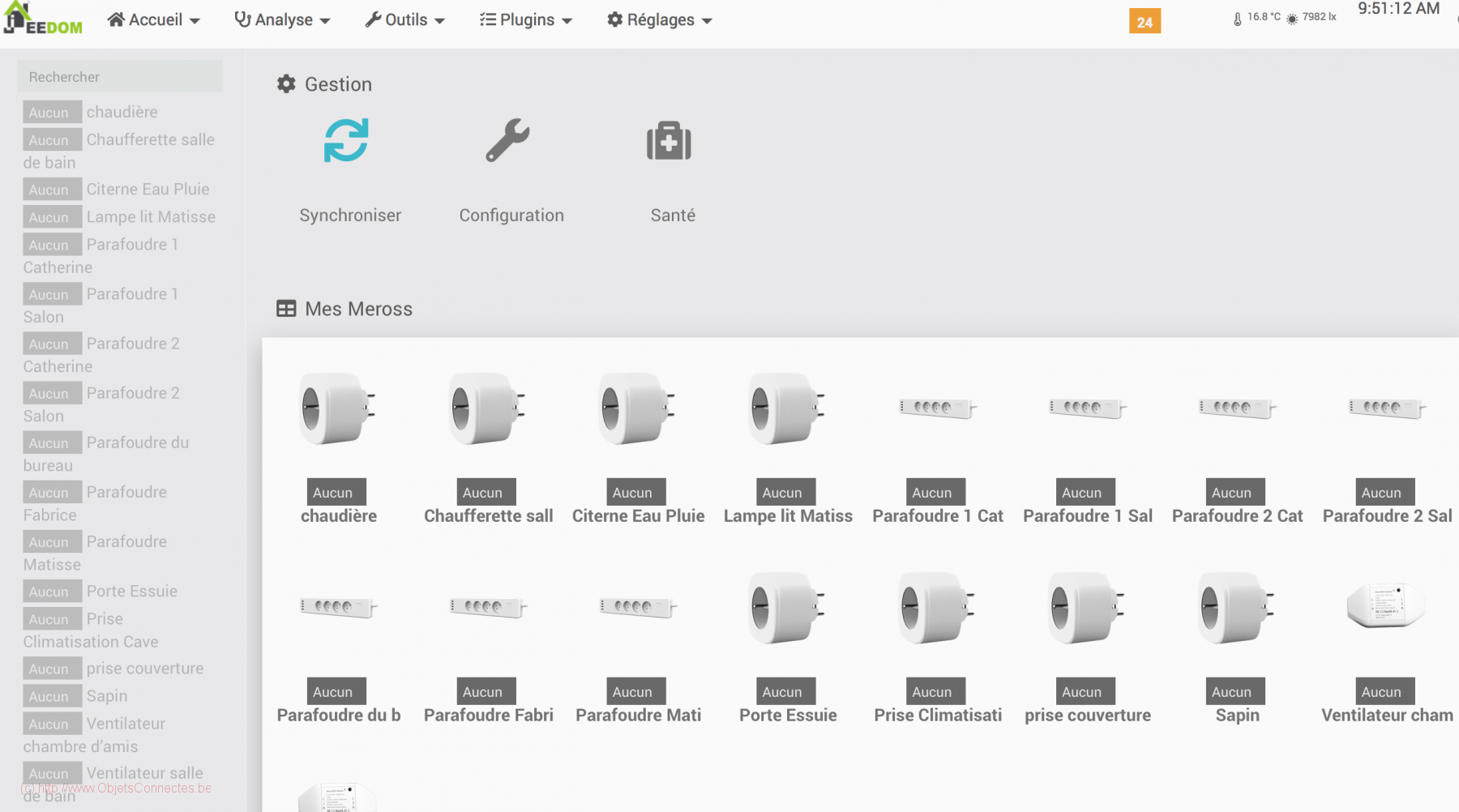The width and height of the screenshot is (1459, 812).
Task: Open Sapin in the sidebar list
Action: (x=75, y=696)
